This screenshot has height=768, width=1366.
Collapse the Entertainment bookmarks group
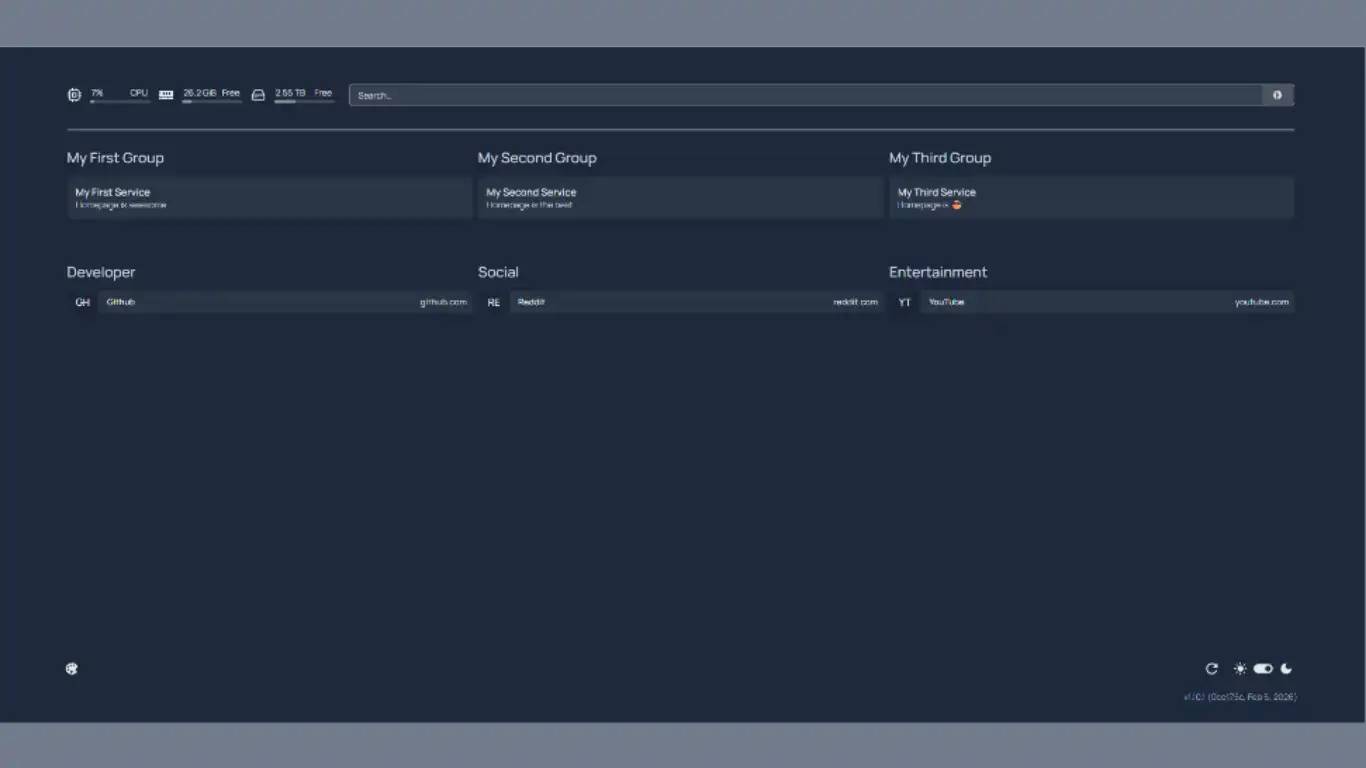[938, 272]
